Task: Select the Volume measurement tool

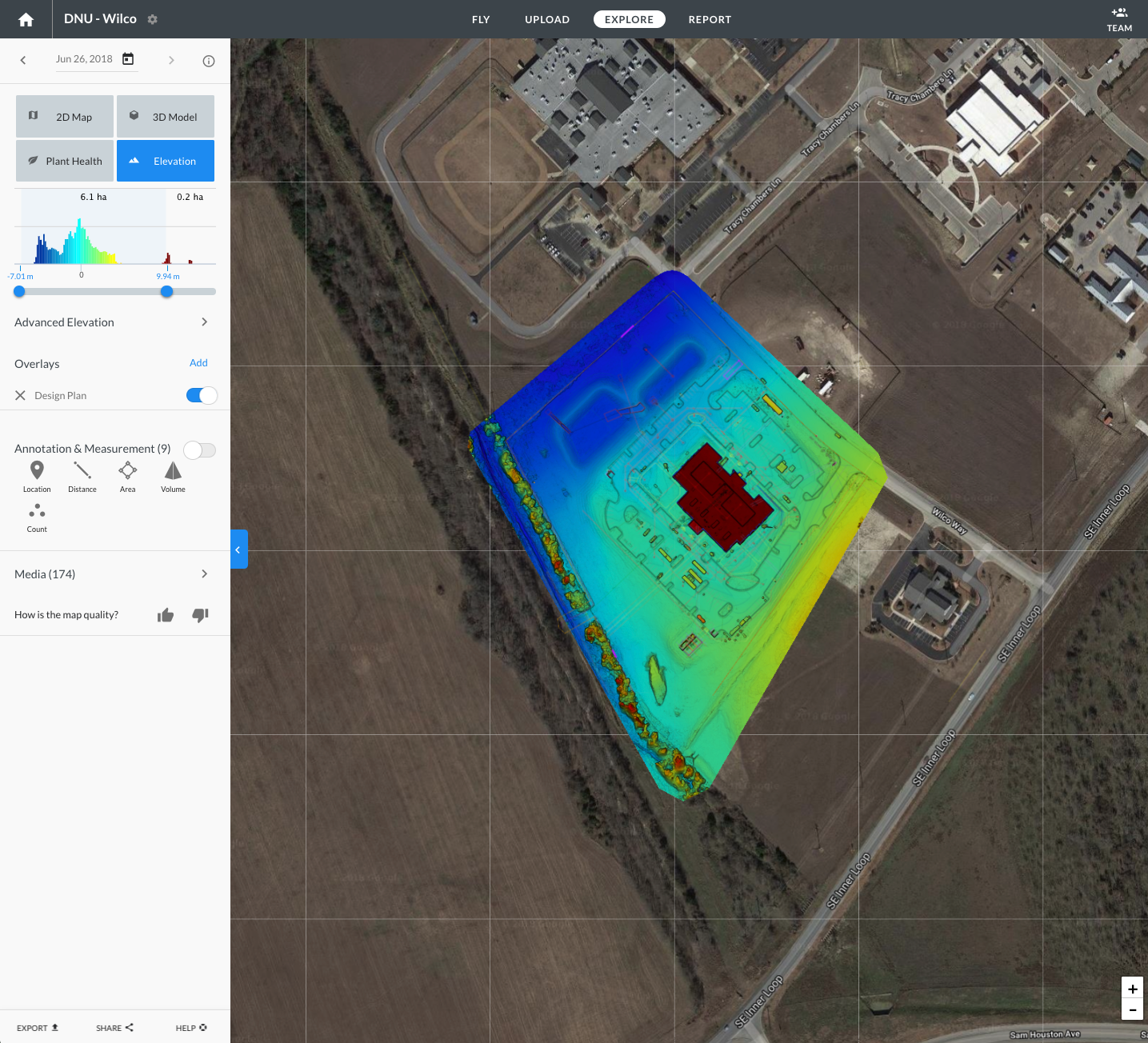Action: (173, 476)
